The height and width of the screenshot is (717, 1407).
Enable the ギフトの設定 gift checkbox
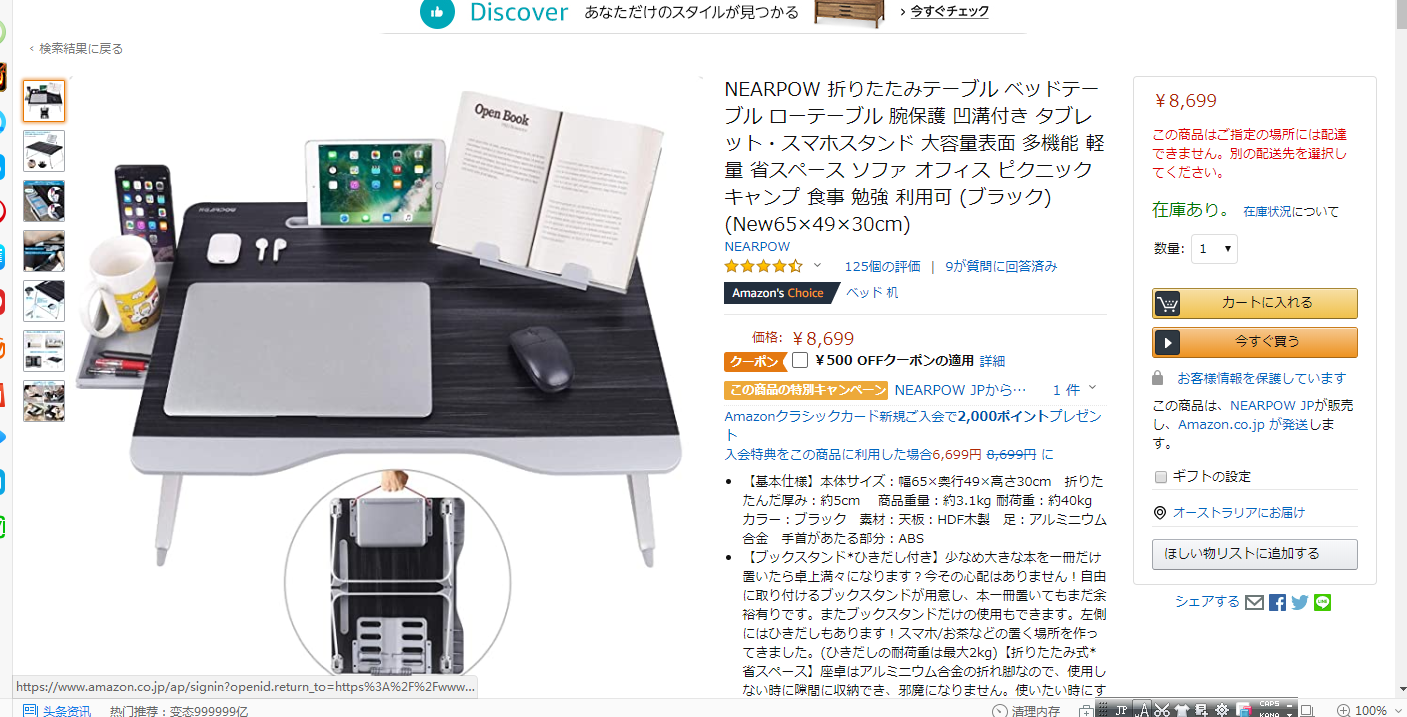click(x=1161, y=476)
